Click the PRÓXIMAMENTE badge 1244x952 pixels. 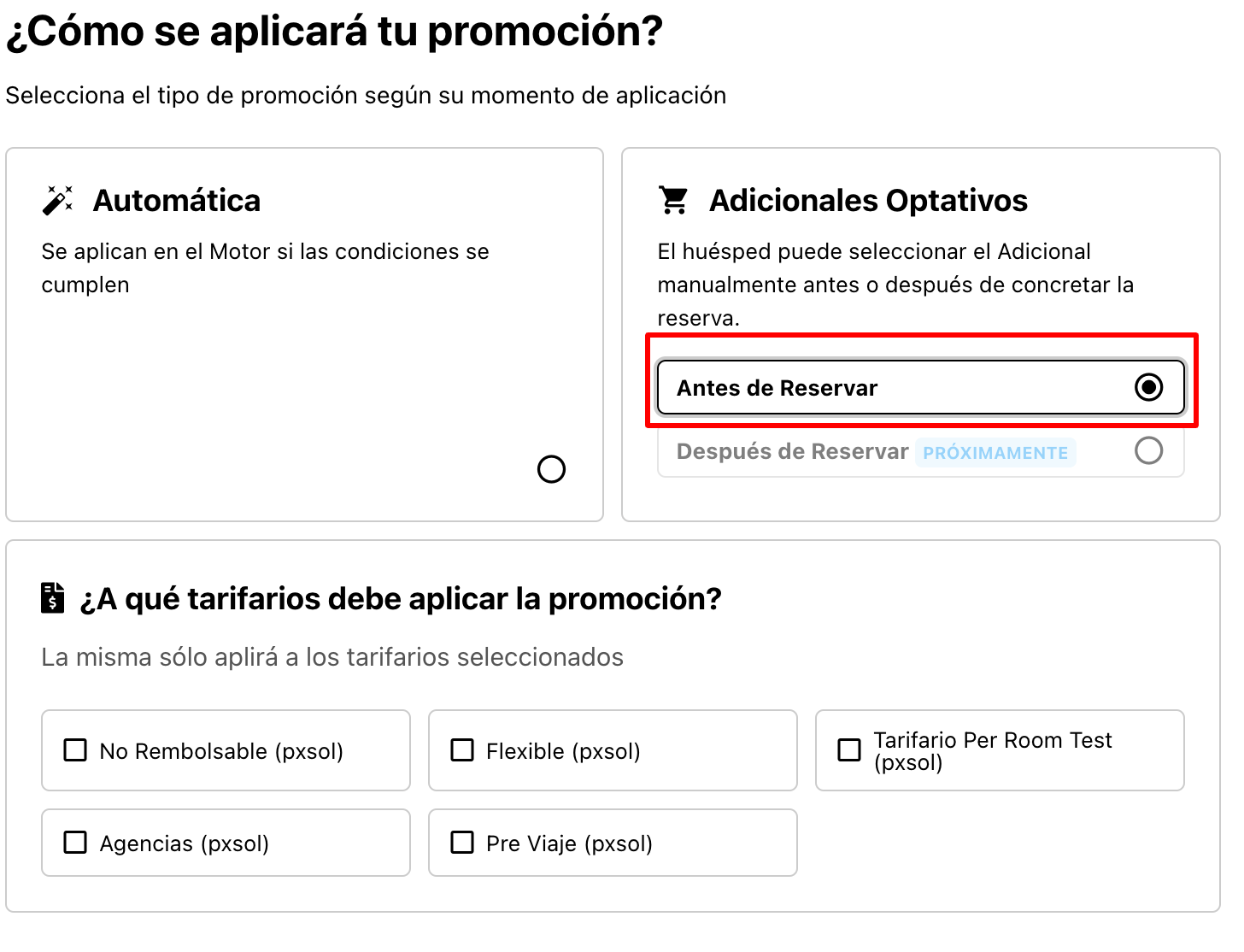(995, 453)
